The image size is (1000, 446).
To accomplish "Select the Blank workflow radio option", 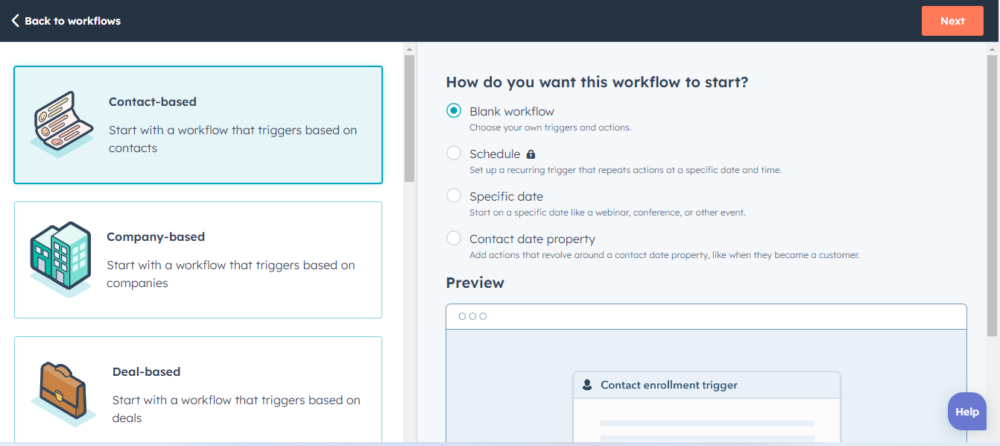I will 454,111.
